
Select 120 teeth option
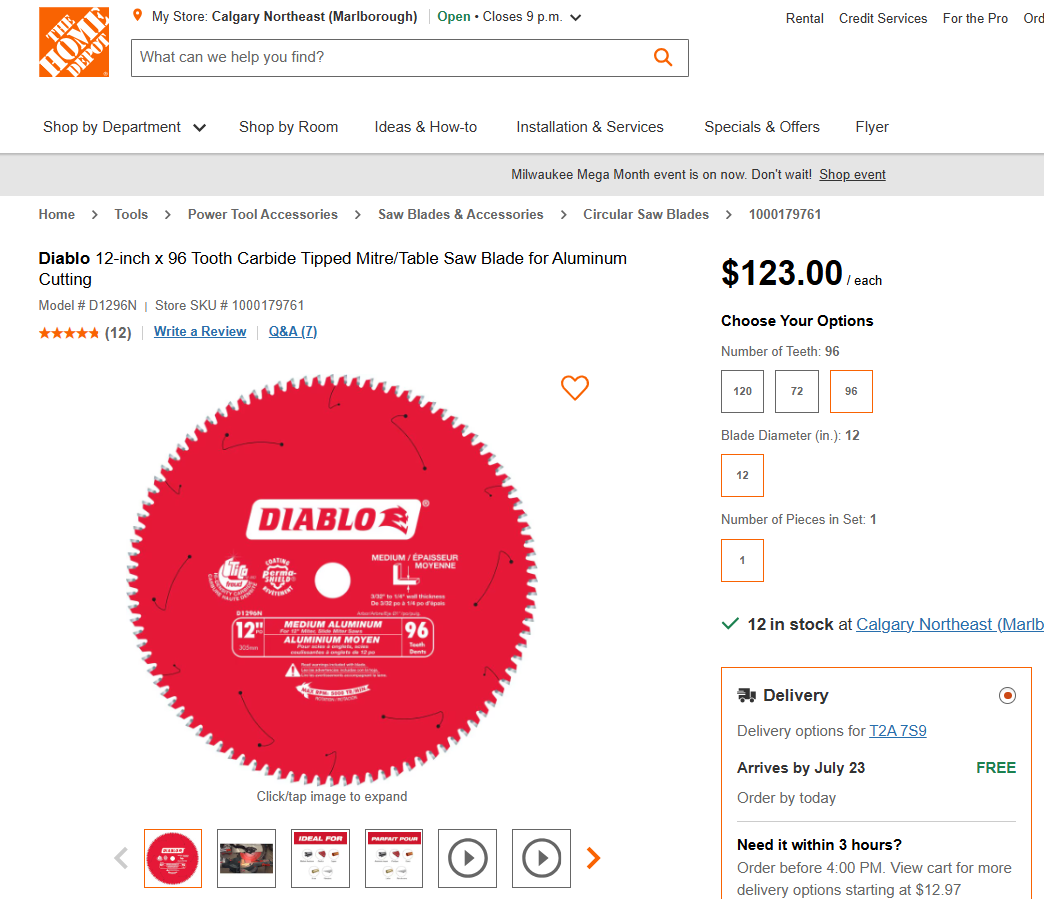point(742,391)
